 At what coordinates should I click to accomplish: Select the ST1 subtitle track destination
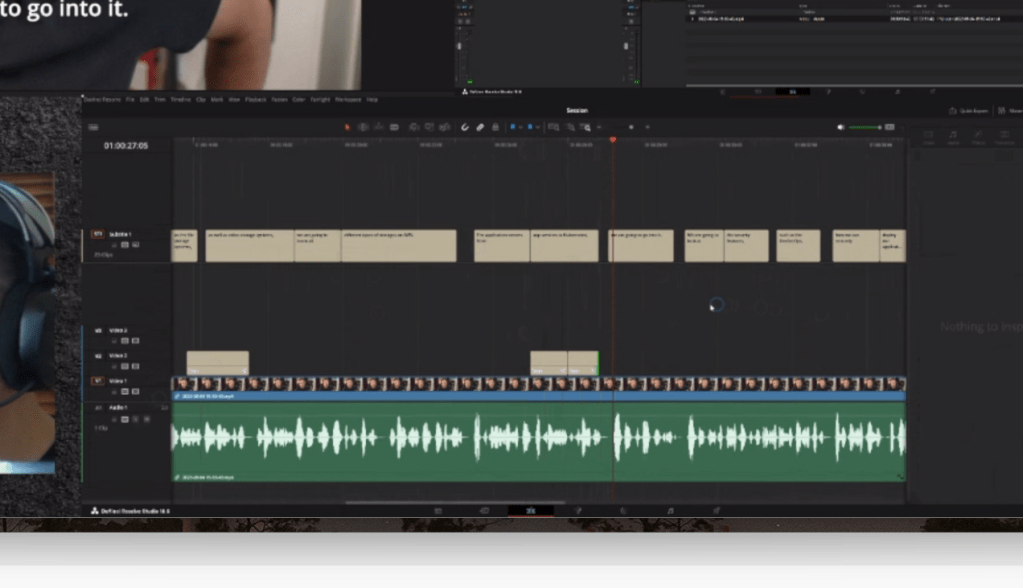click(98, 234)
